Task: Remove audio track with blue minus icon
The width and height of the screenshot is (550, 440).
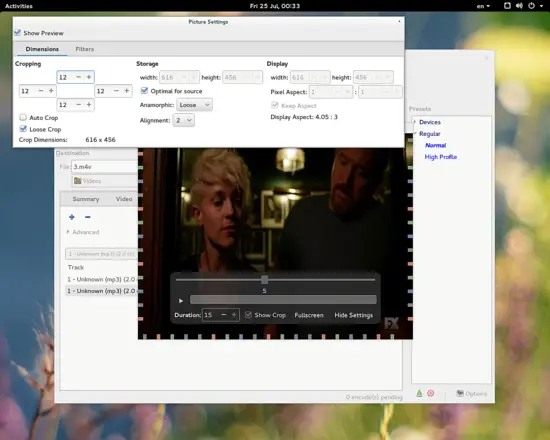Action: pos(88,217)
